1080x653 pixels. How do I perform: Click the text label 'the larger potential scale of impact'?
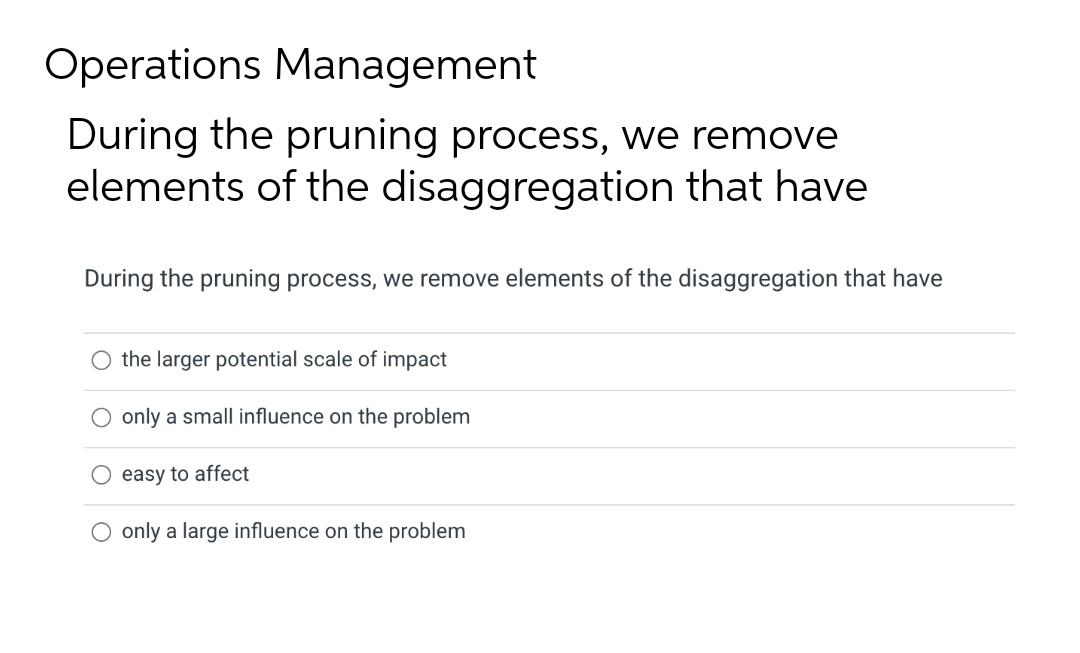pyautogui.click(x=283, y=360)
